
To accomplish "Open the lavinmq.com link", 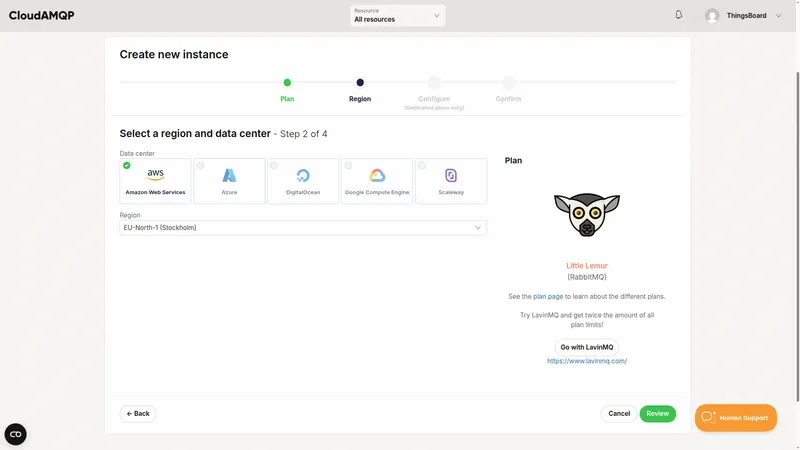I will pos(587,361).
